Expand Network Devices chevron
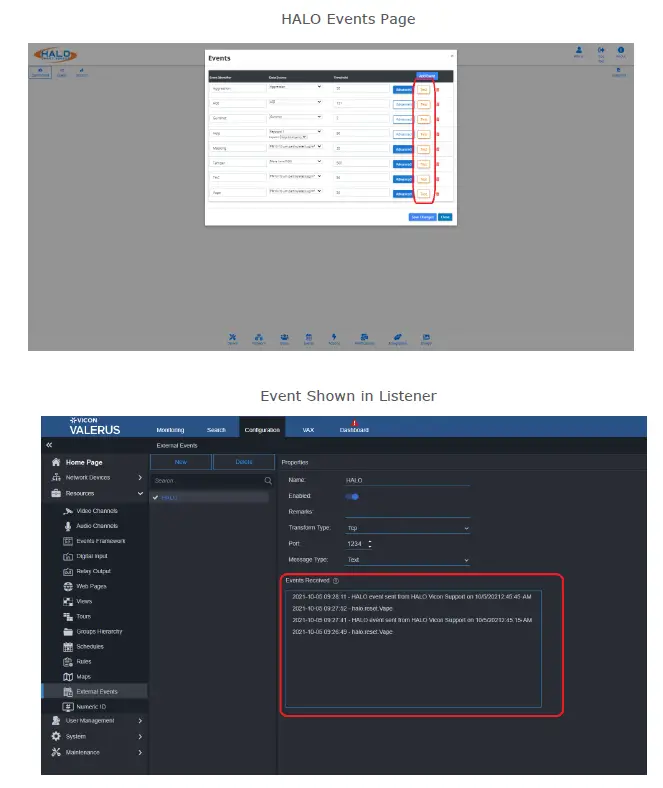This screenshot has width=663, height=788. [140, 477]
